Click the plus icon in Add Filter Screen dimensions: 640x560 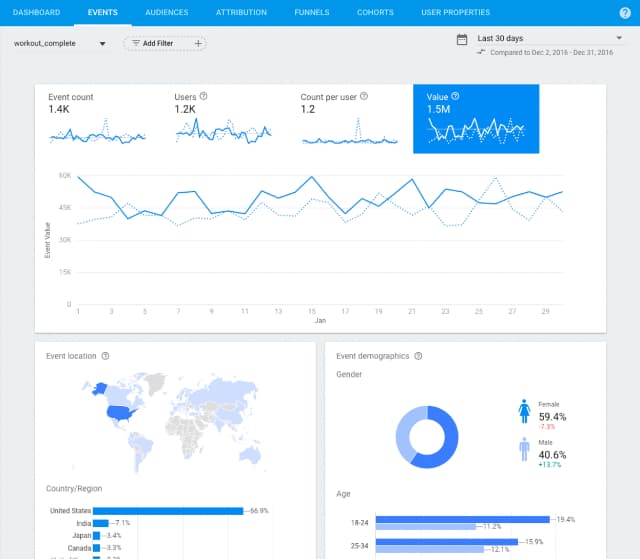tap(198, 43)
